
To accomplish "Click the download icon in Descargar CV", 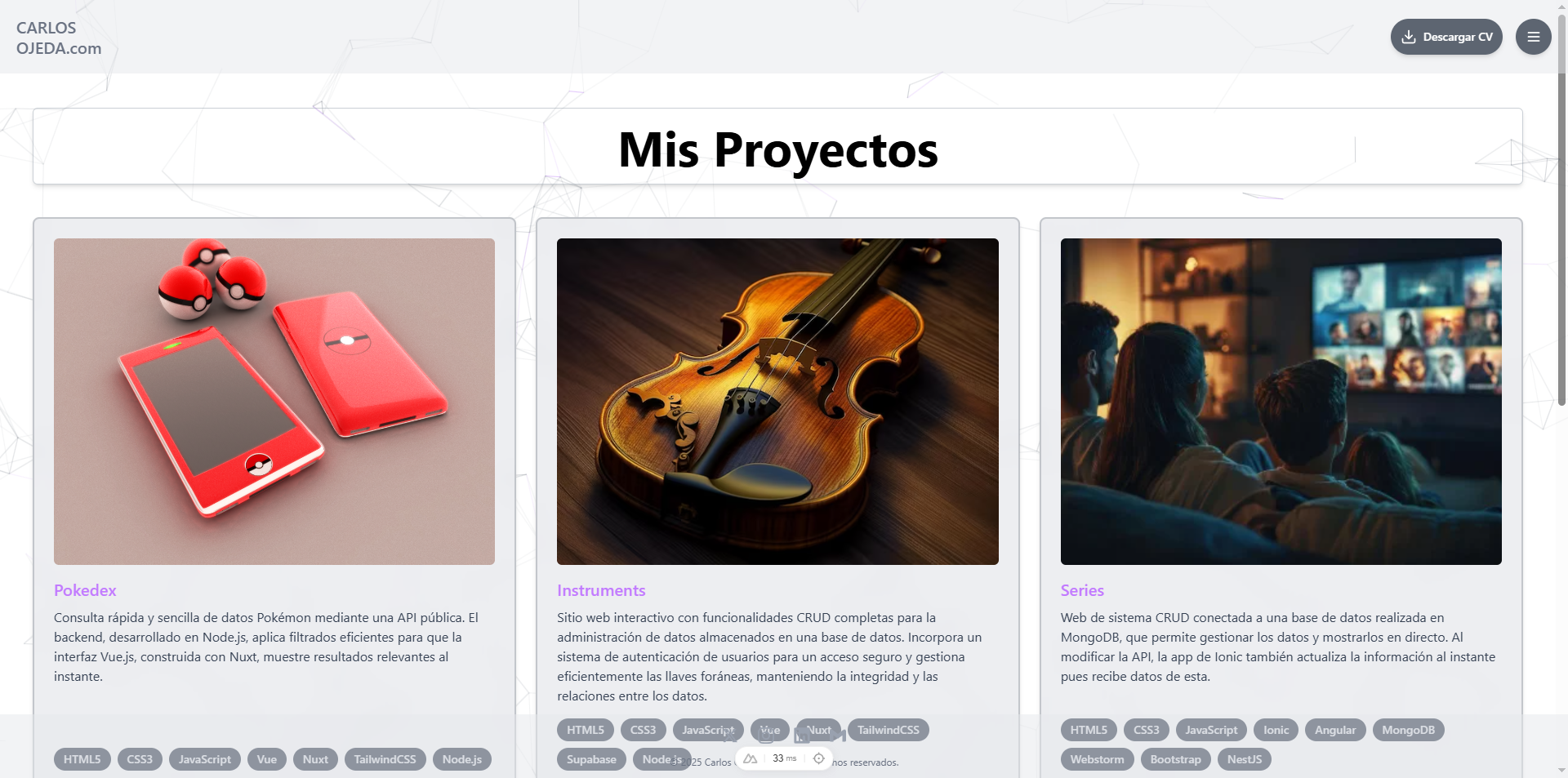I will 1409,37.
